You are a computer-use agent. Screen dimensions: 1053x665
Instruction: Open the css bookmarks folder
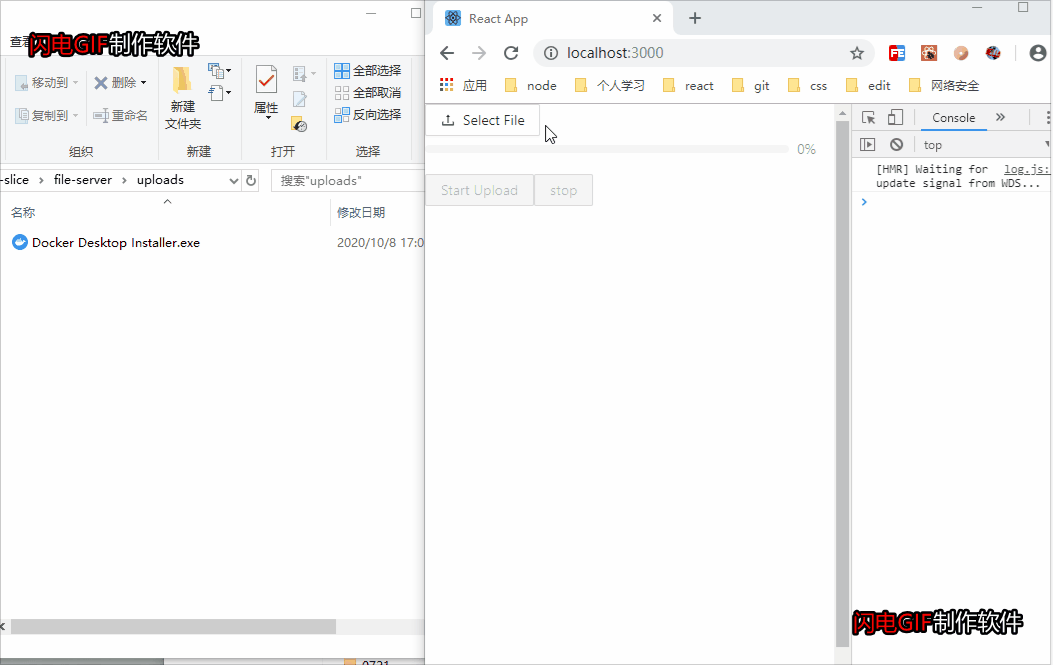click(808, 85)
